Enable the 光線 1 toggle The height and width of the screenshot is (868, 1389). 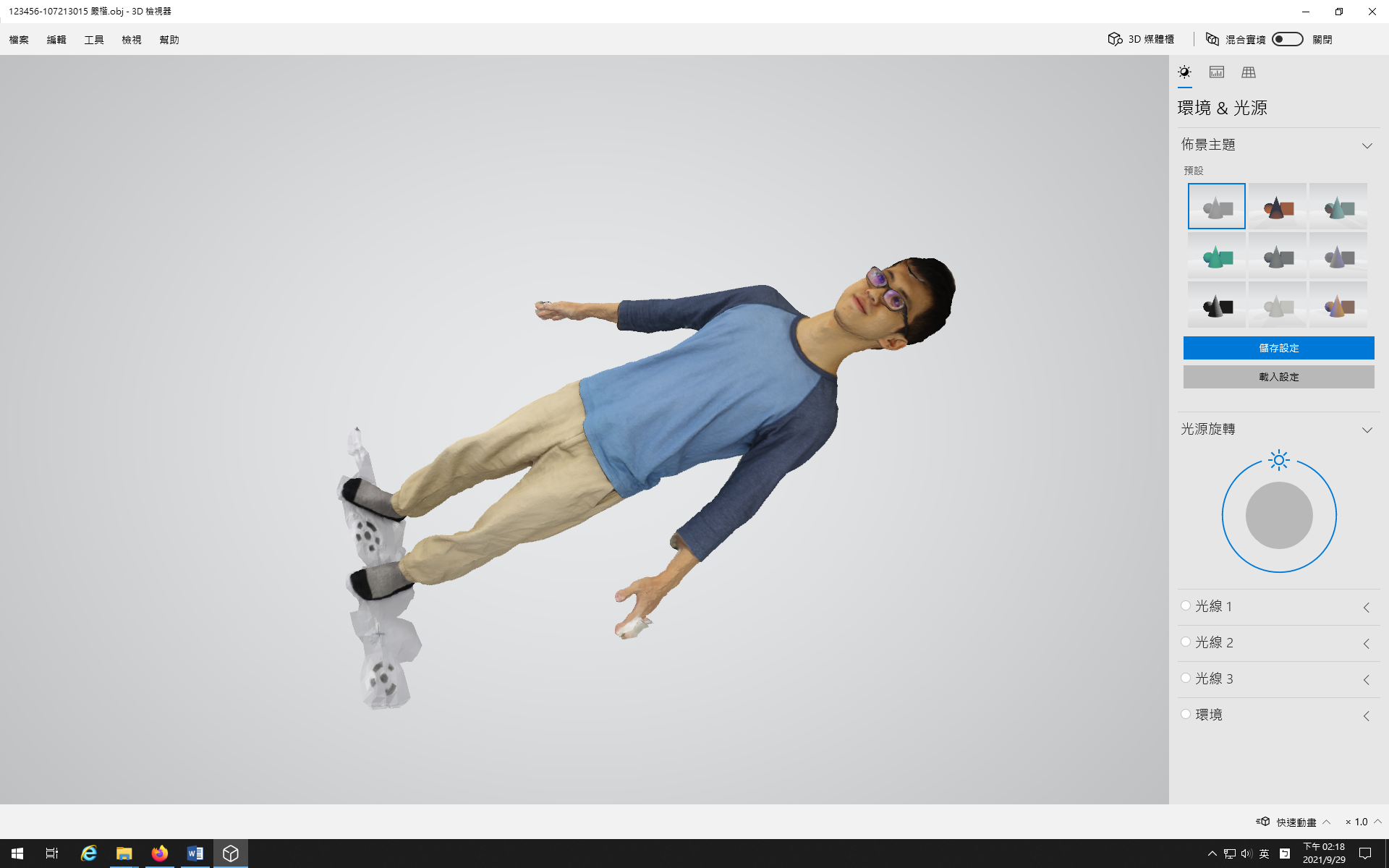(x=1186, y=606)
